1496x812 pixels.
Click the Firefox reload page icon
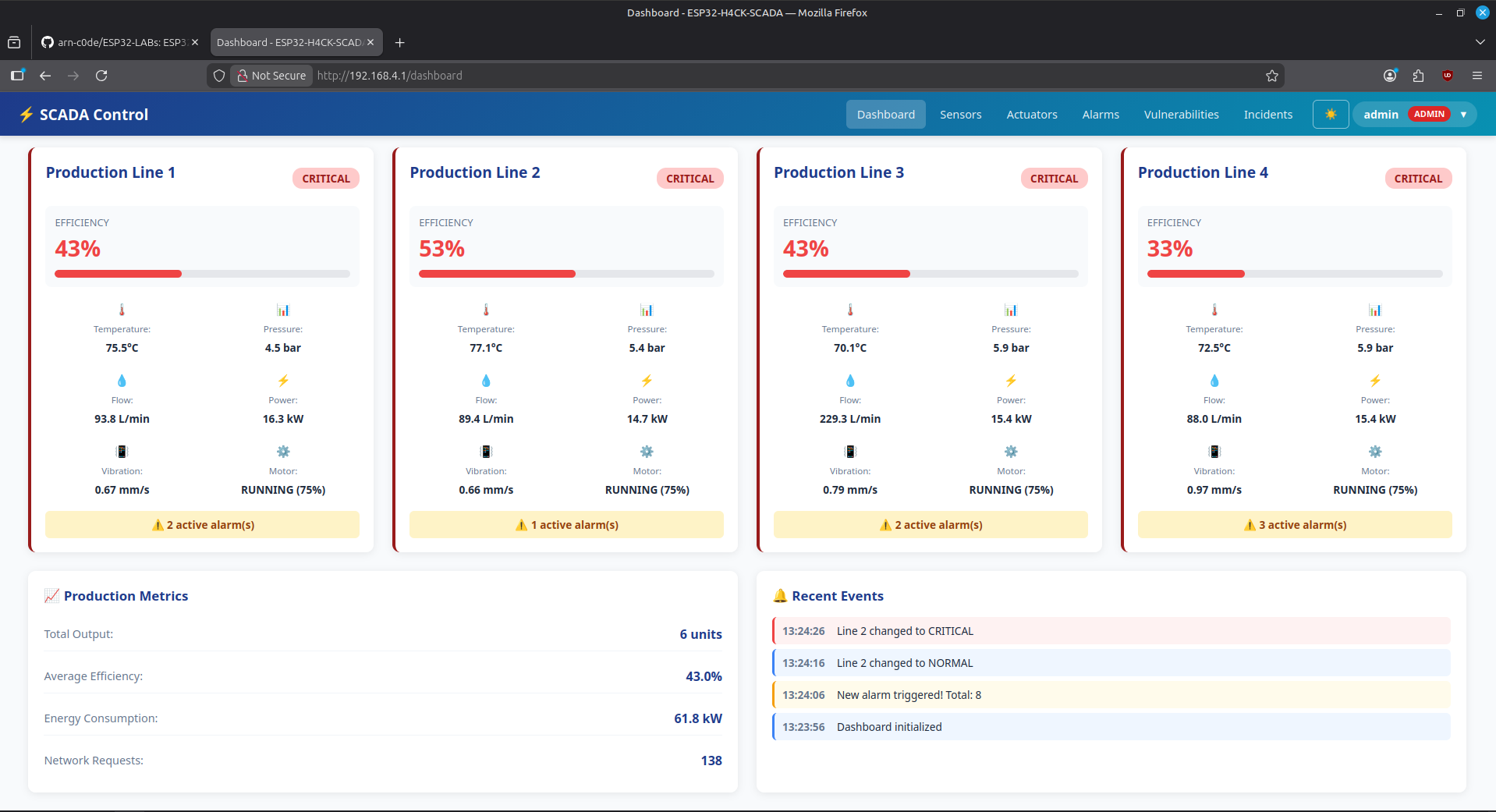pyautogui.click(x=101, y=76)
